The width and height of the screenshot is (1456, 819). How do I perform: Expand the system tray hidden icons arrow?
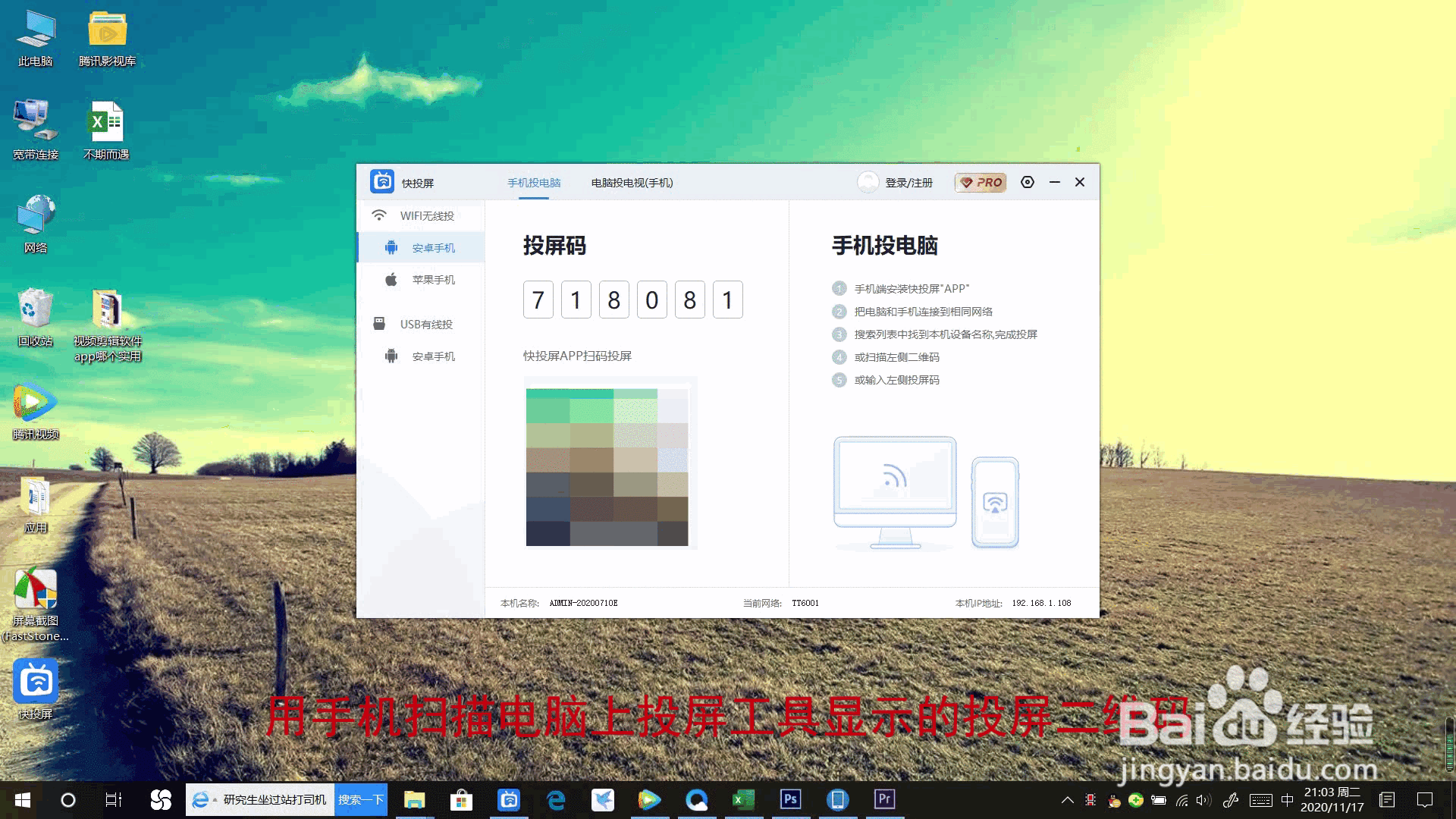point(1067,800)
